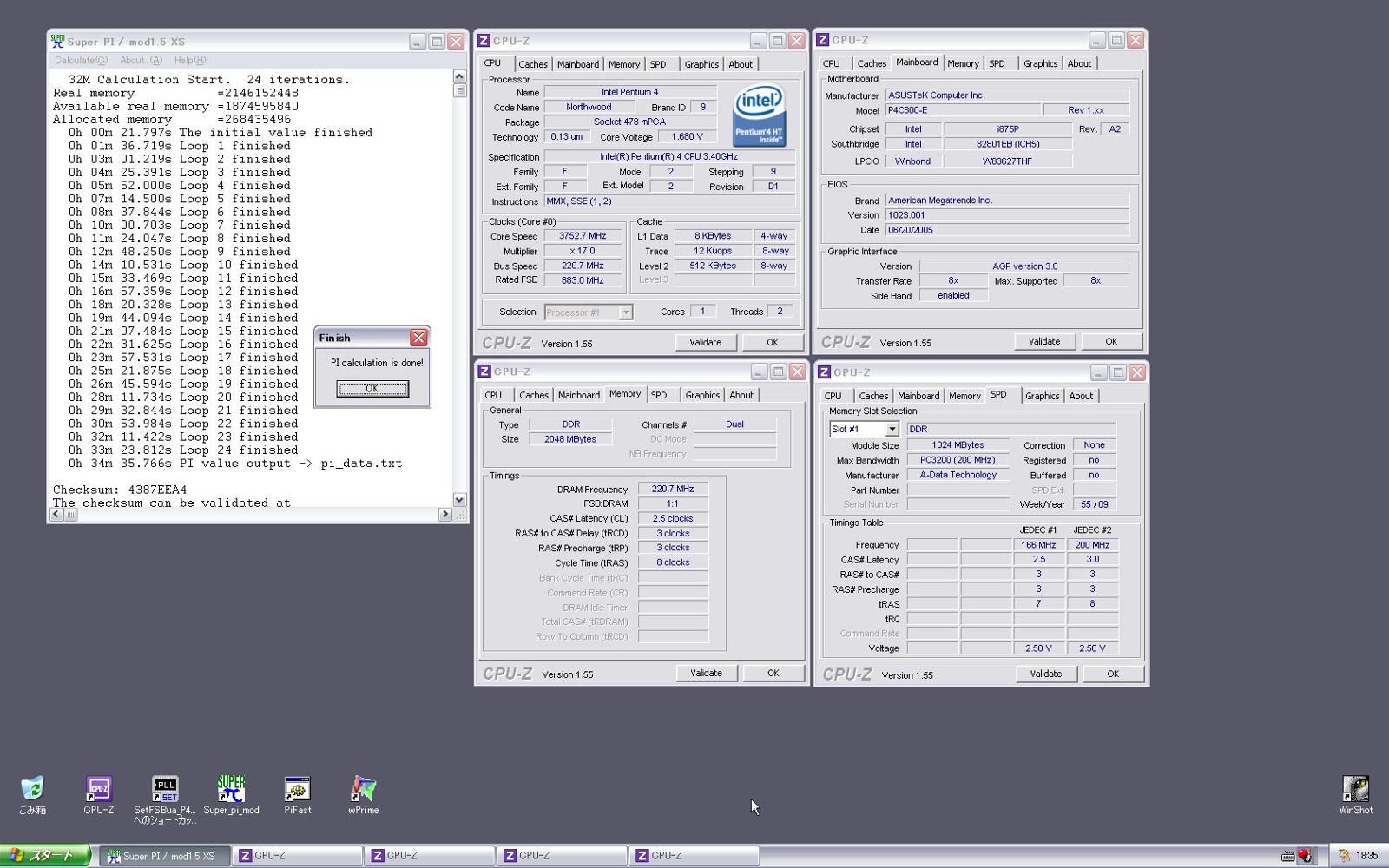Click OK in the CPU tab window
Image resolution: width=1389 pixels, height=868 pixels.
[x=772, y=342]
